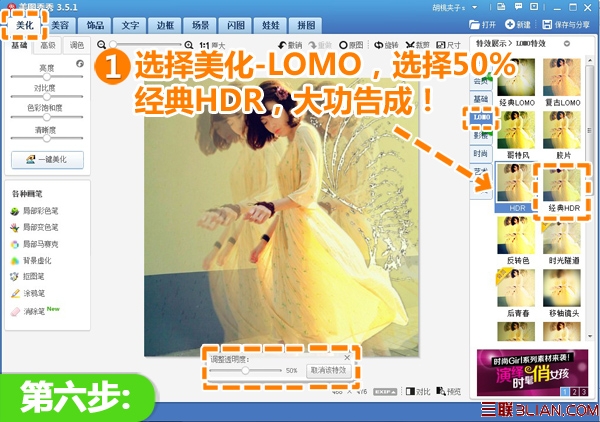Screen dimensions: 600x422
Task: Go to the 闪图 animated image tab
Action: (x=236, y=26)
